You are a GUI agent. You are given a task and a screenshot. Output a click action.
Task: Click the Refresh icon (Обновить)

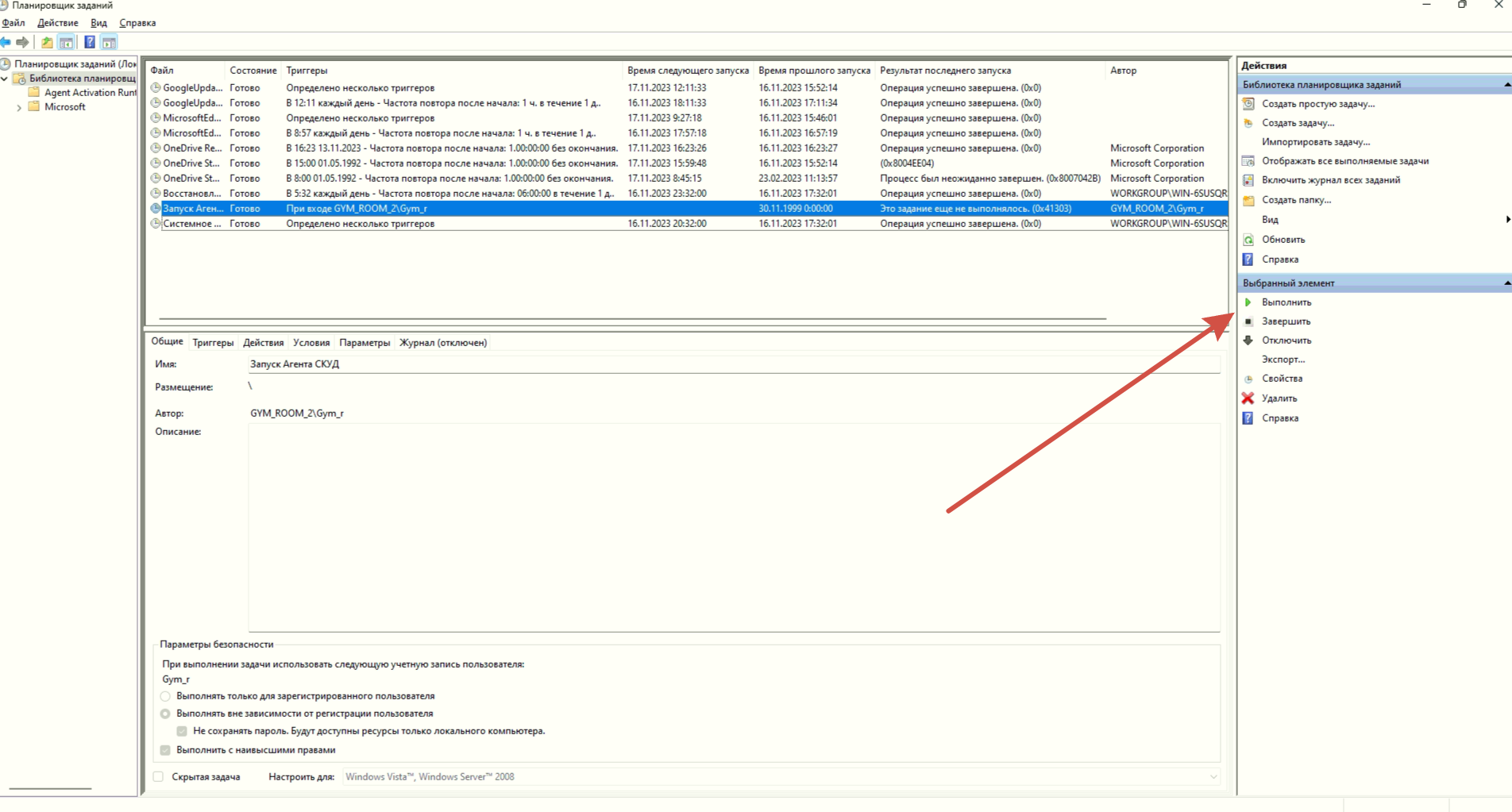[1248, 240]
